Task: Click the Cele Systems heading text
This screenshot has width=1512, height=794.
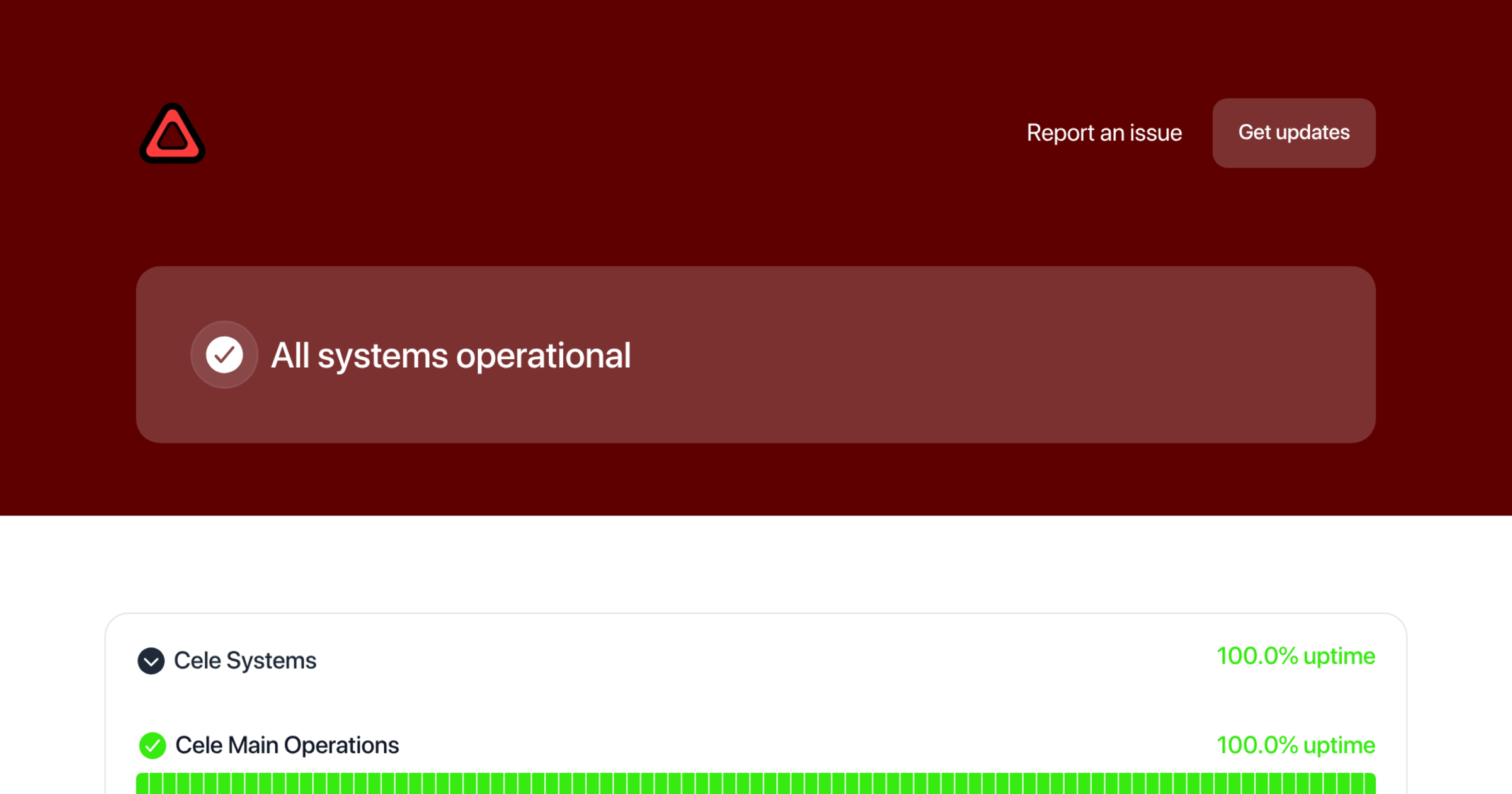Action: click(x=245, y=660)
